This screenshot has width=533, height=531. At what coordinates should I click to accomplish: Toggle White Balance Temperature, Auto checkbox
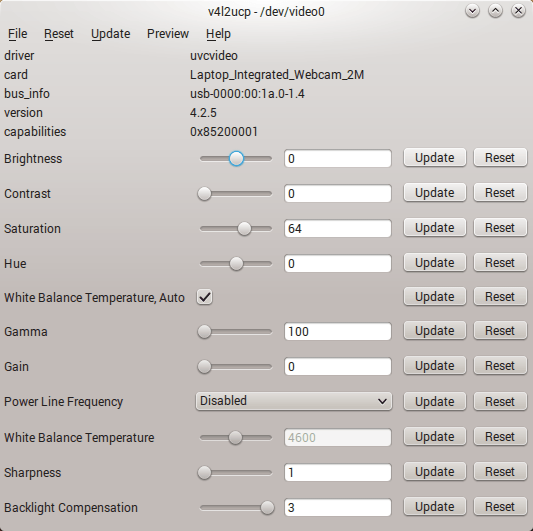click(x=204, y=297)
